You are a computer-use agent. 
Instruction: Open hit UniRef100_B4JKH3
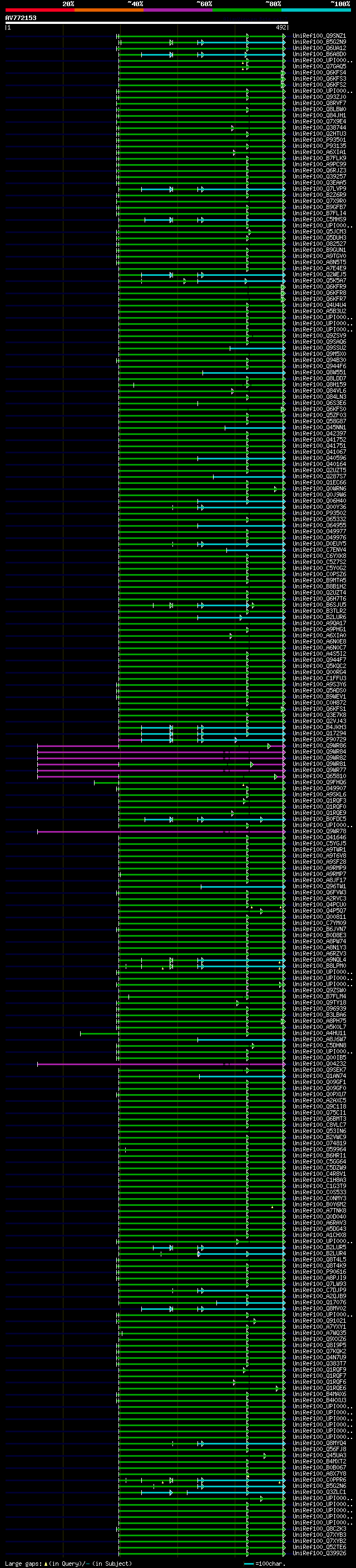pos(319,728)
